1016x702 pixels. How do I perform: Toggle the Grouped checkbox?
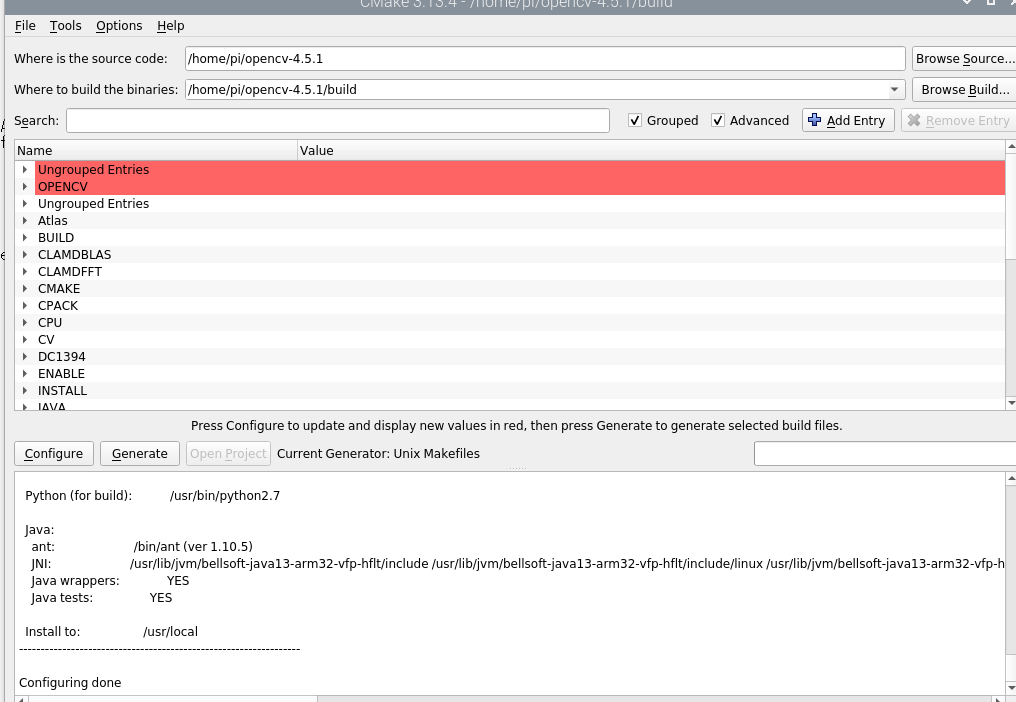[x=635, y=121]
